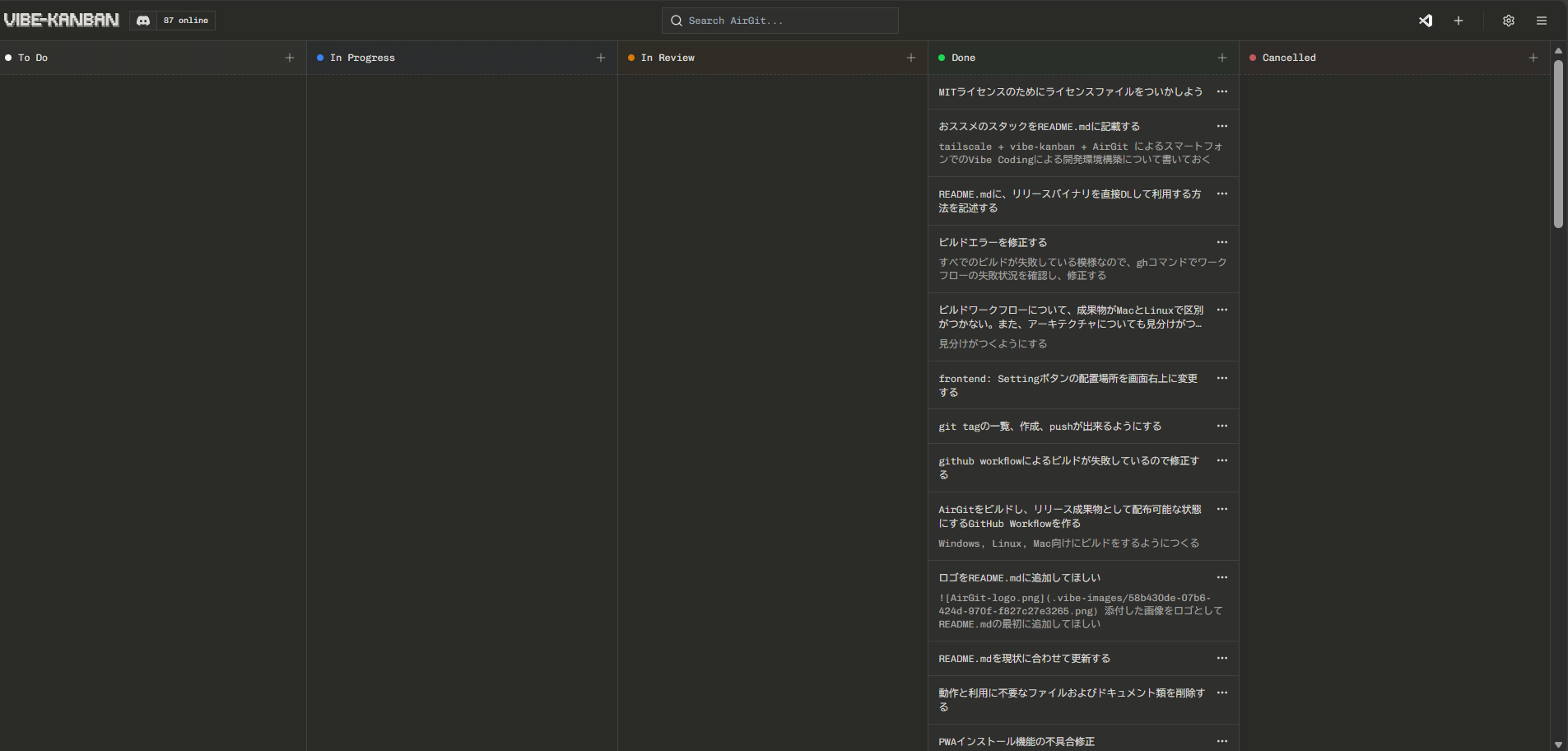Open options for MITライセンス task

[1222, 91]
